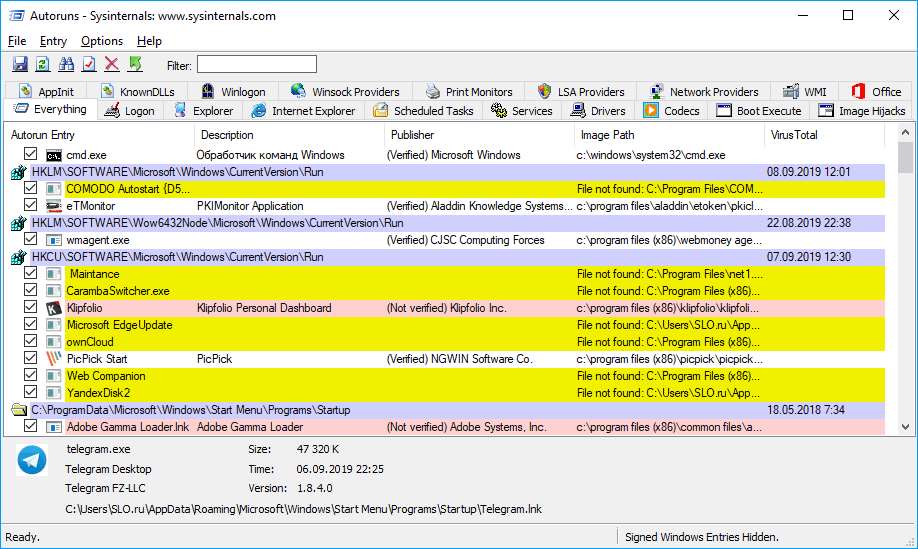This screenshot has height=549, width=918.
Task: Click the Autoruns title bar app icon
Action: pyautogui.click(x=16, y=16)
